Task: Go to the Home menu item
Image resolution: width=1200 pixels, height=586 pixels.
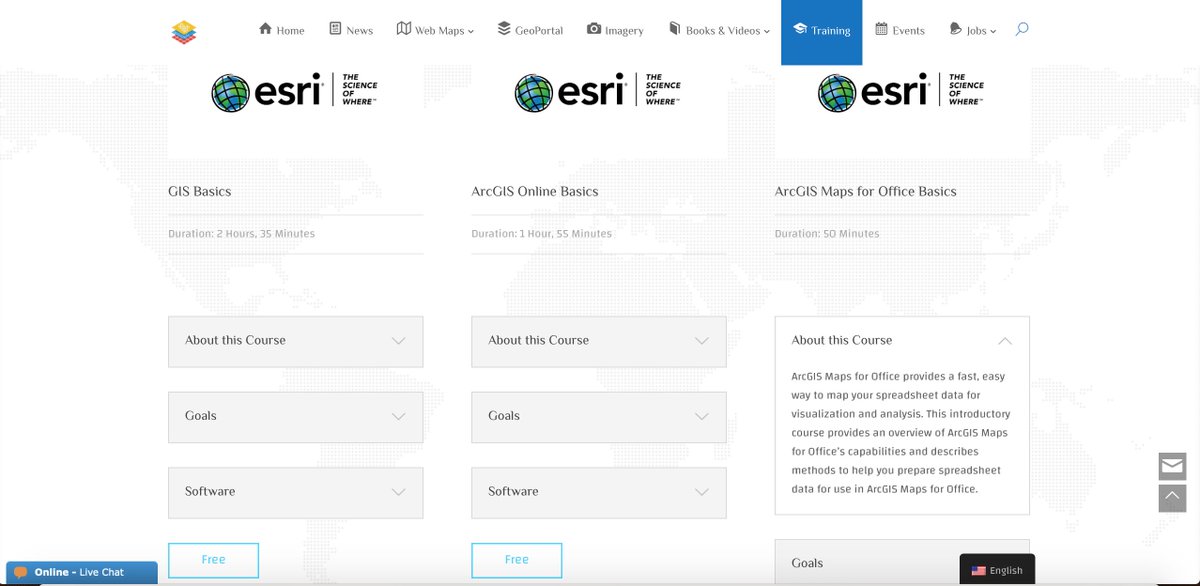Action: click(281, 30)
